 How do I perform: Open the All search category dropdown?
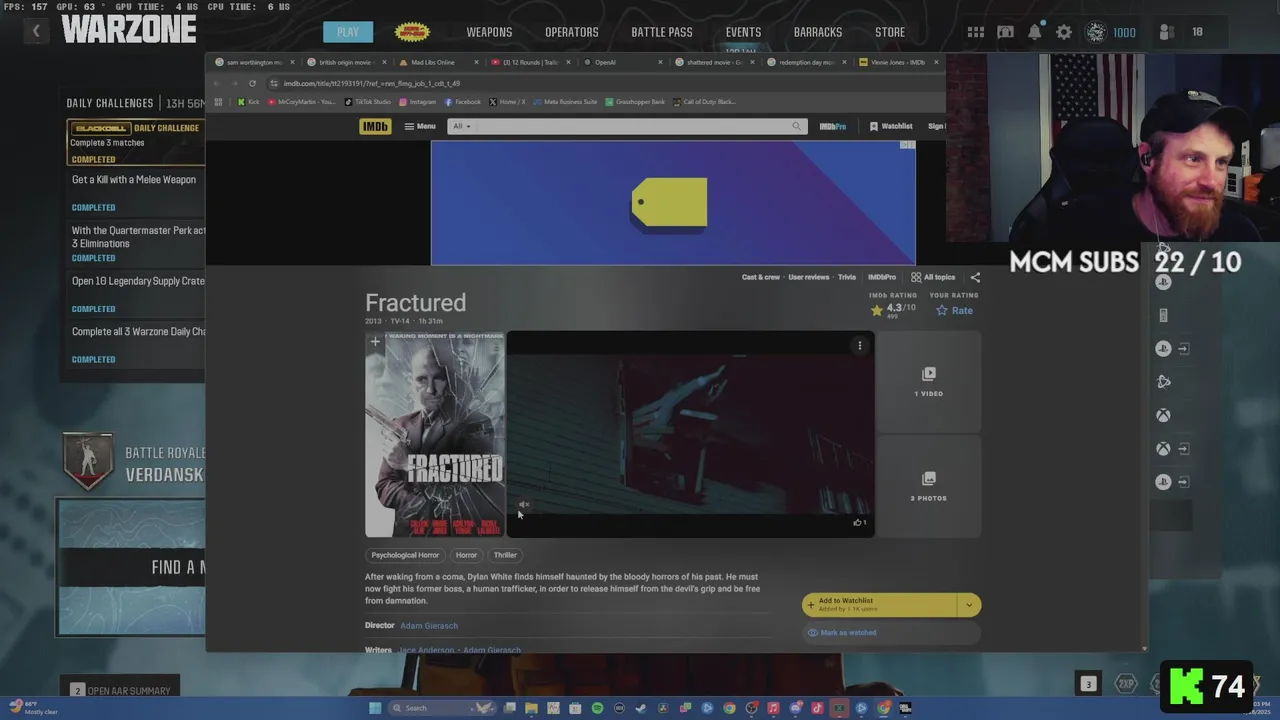pos(461,126)
